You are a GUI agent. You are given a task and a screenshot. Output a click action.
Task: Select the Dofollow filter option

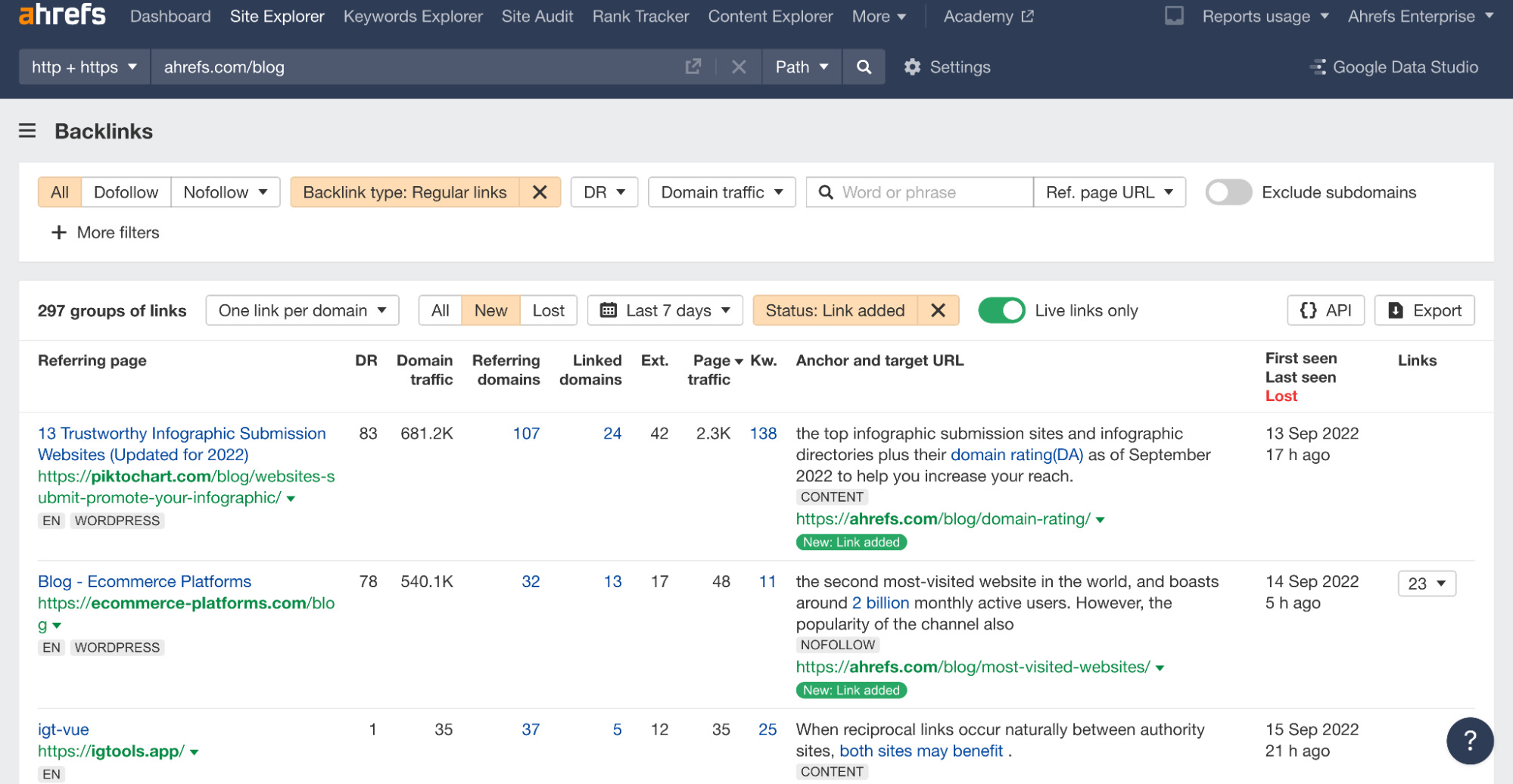[125, 192]
